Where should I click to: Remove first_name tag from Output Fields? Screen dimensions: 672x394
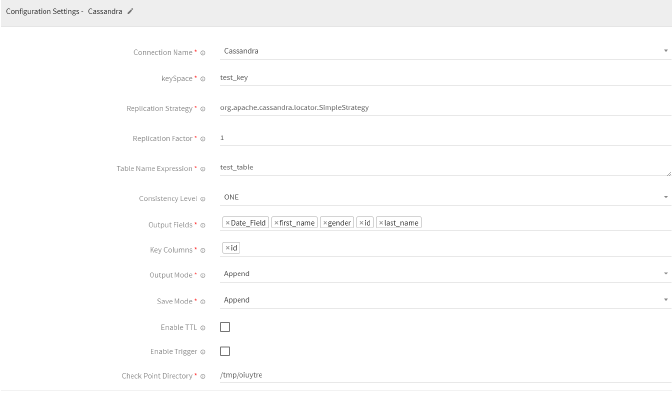pos(276,223)
